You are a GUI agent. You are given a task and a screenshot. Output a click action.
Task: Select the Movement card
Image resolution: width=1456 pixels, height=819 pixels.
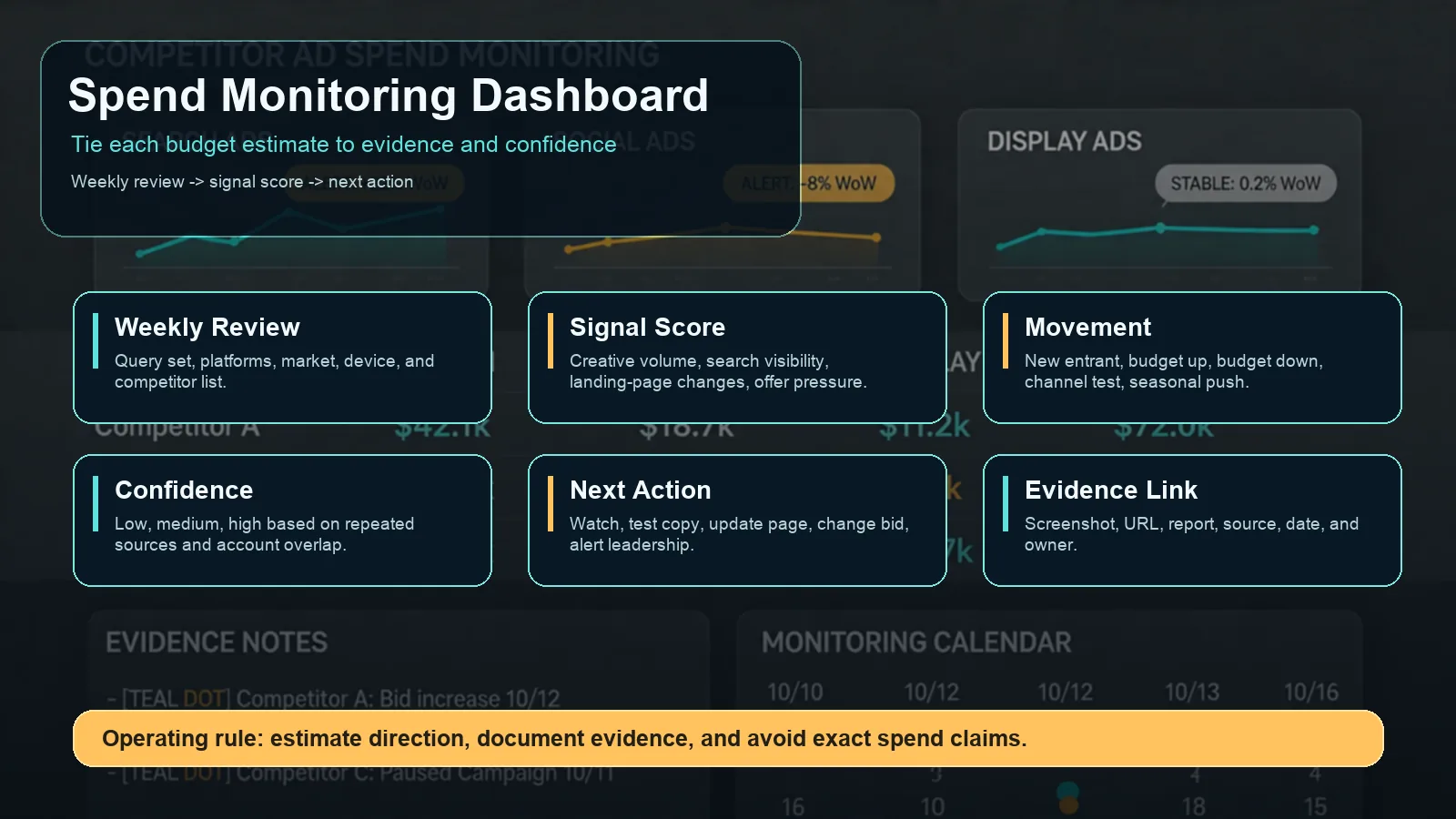click(x=1192, y=357)
